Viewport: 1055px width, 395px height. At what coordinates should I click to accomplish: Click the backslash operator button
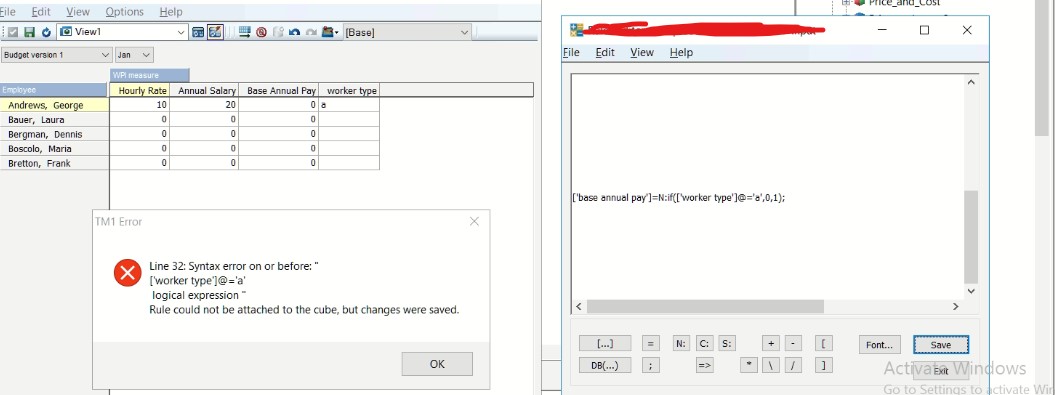click(x=770, y=365)
